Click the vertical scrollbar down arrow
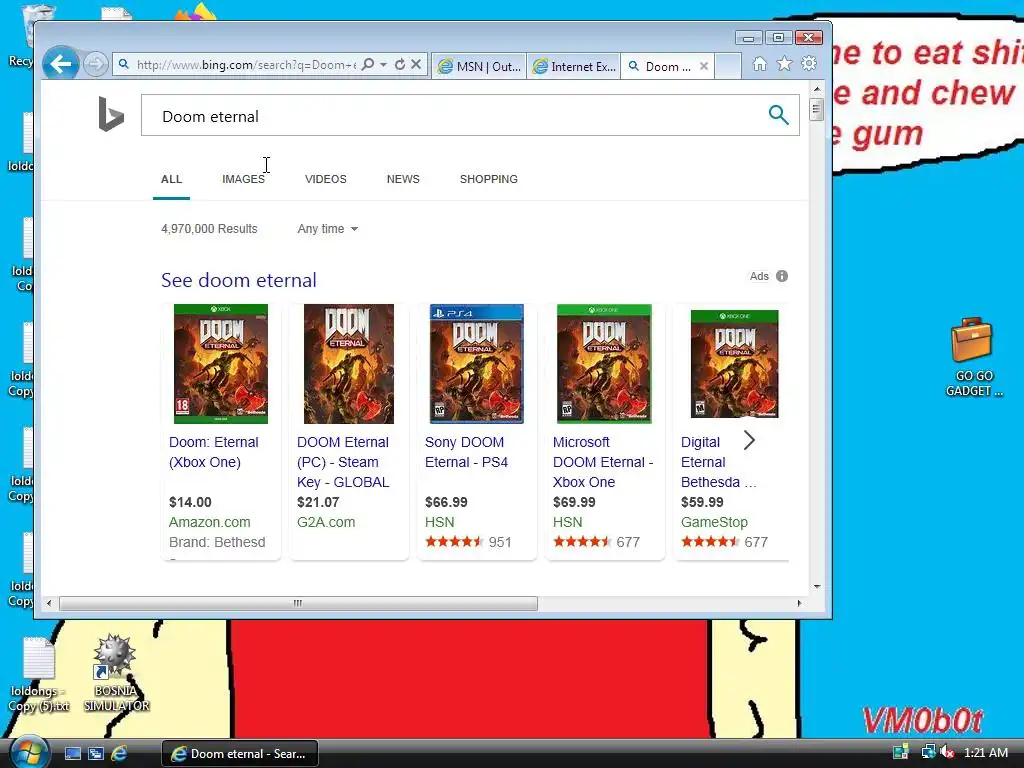The image size is (1024, 768). click(816, 586)
